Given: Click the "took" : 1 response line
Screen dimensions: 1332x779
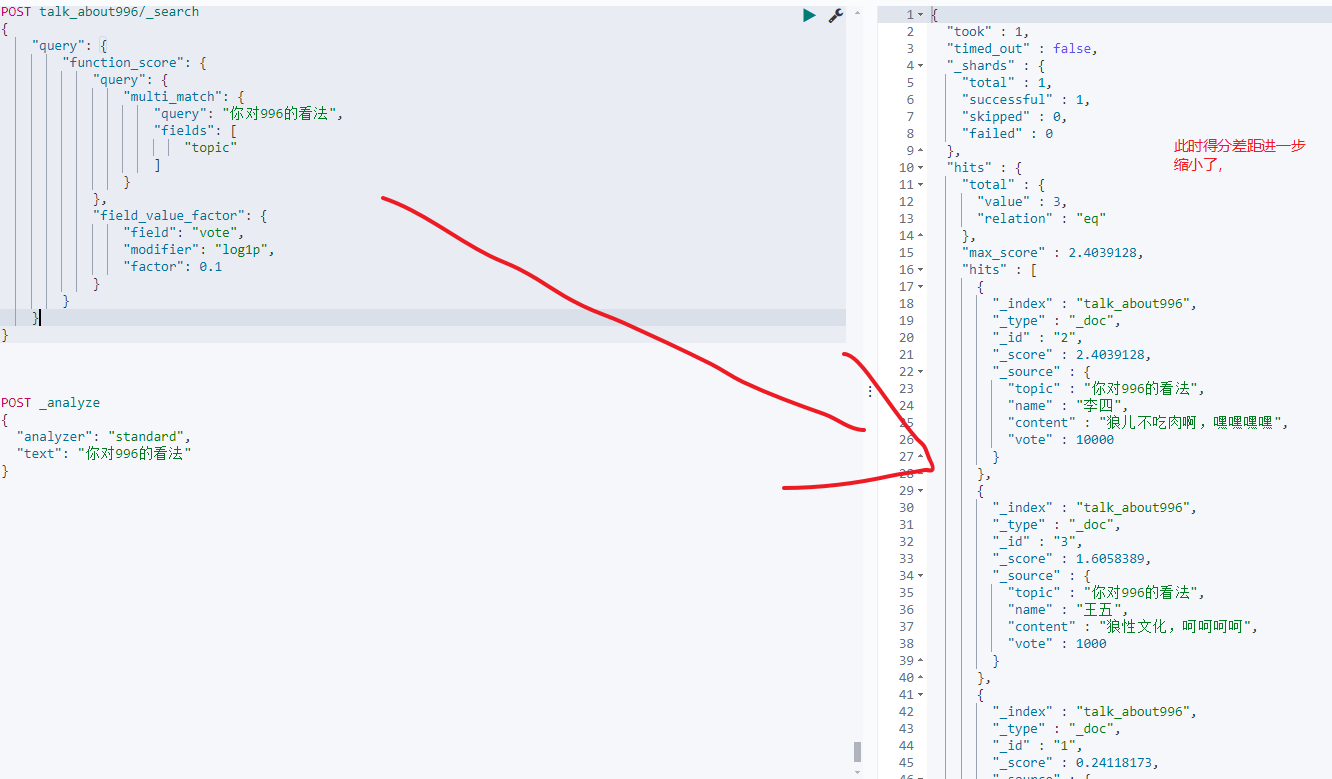Looking at the screenshot, I should click(988, 32).
